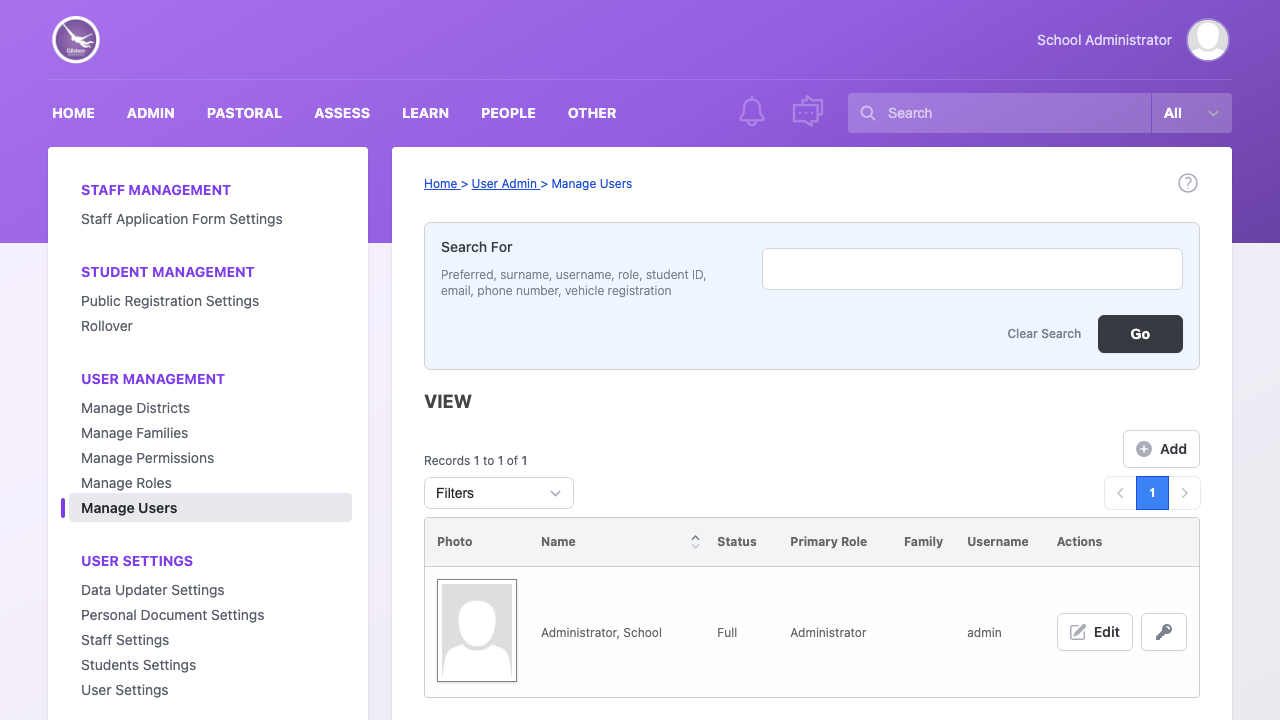
Task: Click the Add user button
Action: pyautogui.click(x=1161, y=449)
